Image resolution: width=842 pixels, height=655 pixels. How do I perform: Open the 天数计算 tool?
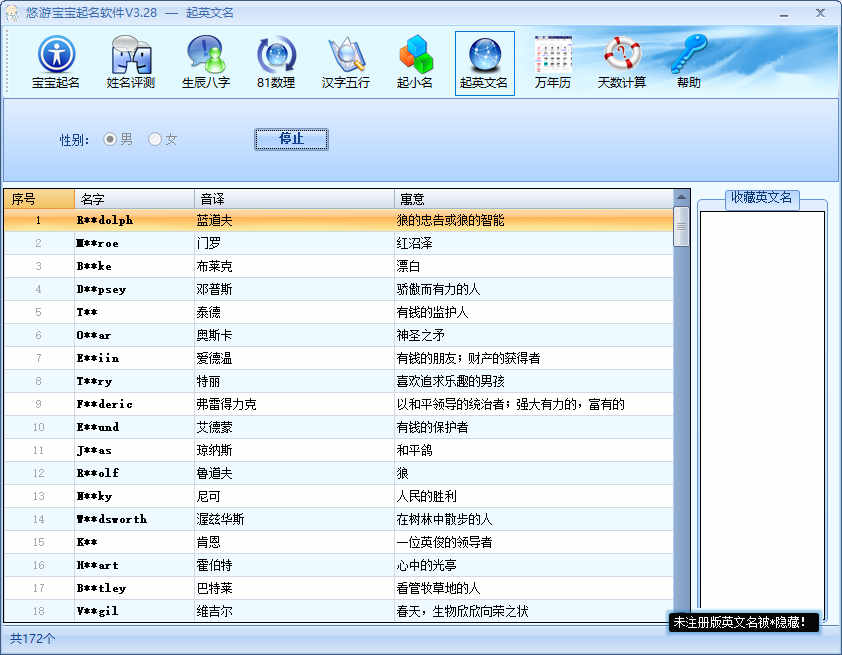click(620, 62)
